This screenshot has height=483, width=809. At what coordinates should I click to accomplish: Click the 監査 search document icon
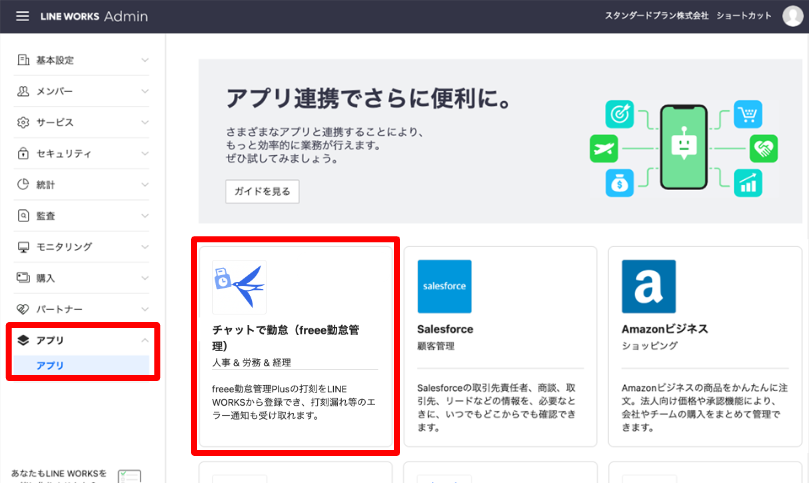click(x=23, y=216)
